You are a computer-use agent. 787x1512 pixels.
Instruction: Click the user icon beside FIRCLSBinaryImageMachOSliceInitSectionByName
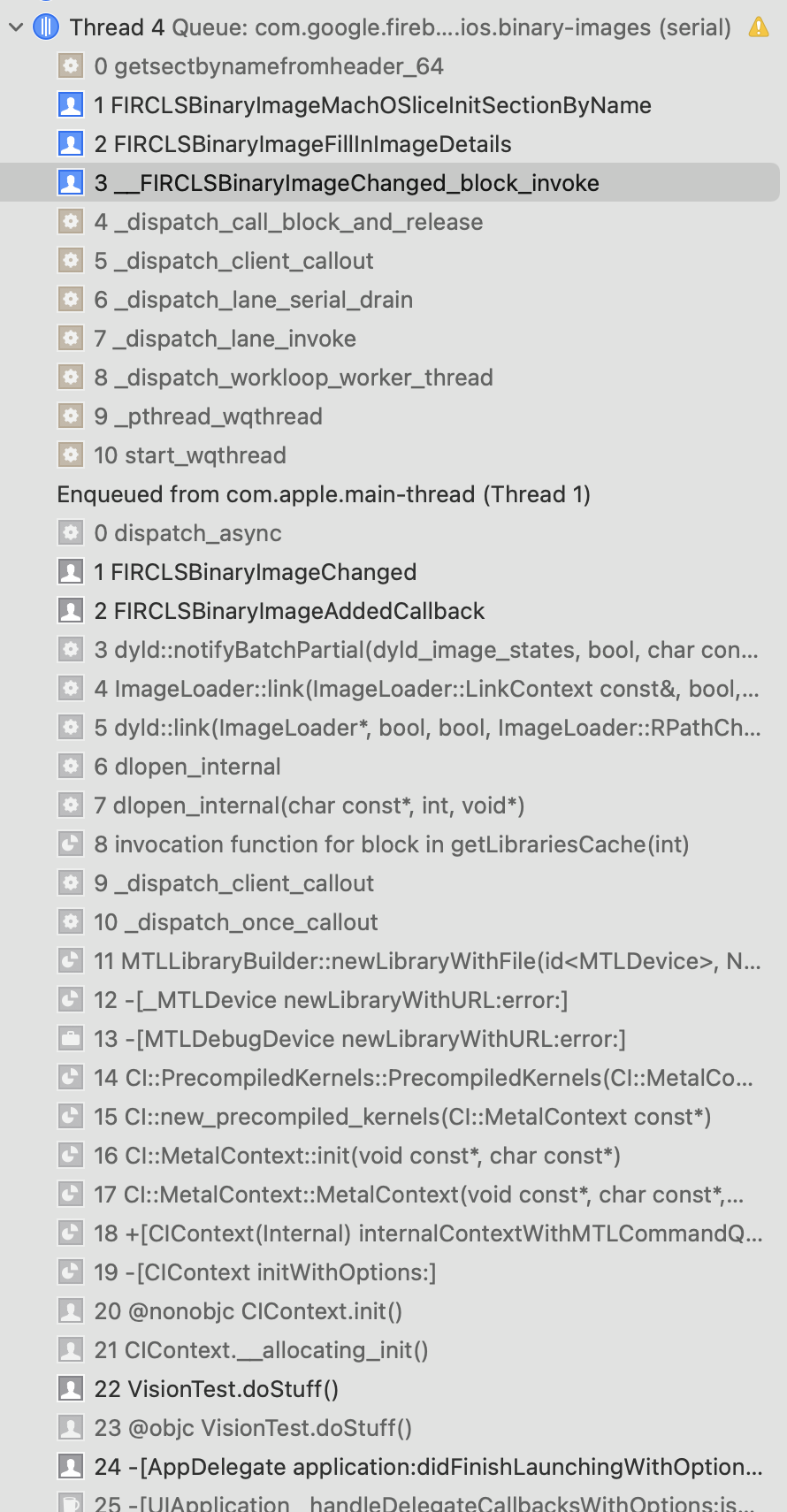pyautogui.click(x=70, y=105)
